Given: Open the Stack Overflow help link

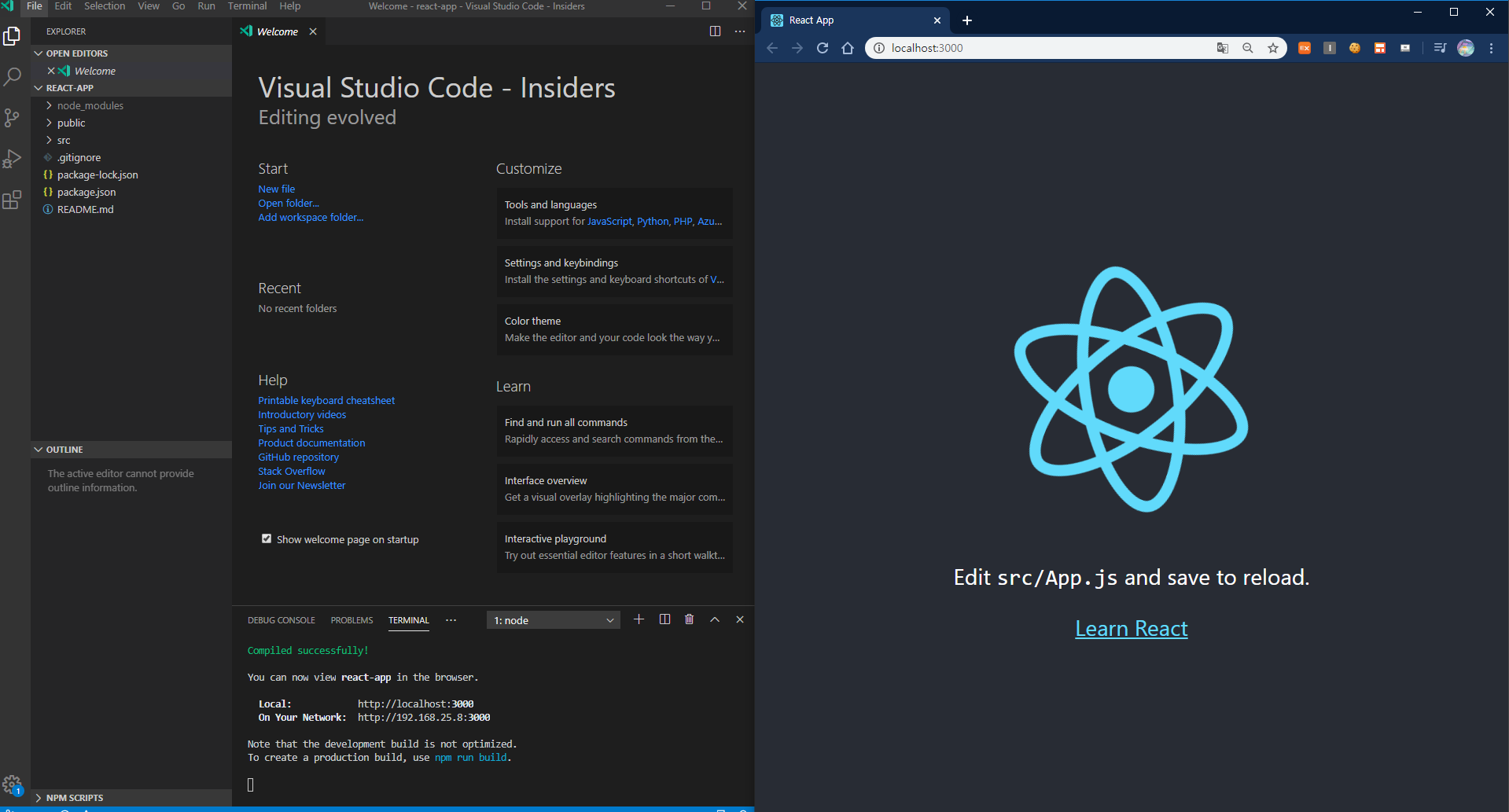Looking at the screenshot, I should [292, 471].
